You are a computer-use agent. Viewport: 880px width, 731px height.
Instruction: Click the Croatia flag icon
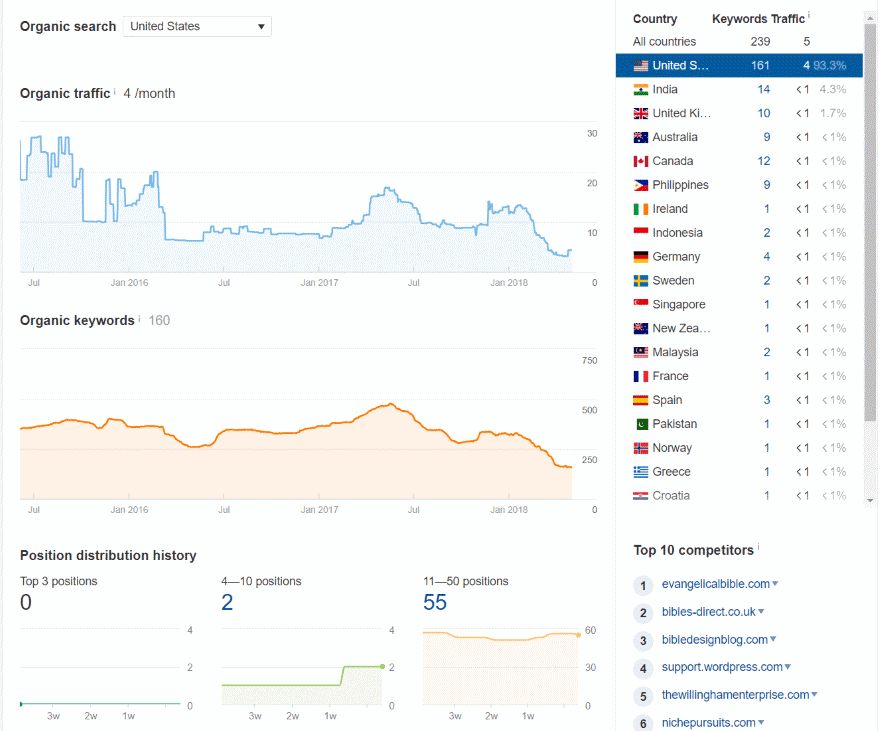(x=641, y=496)
